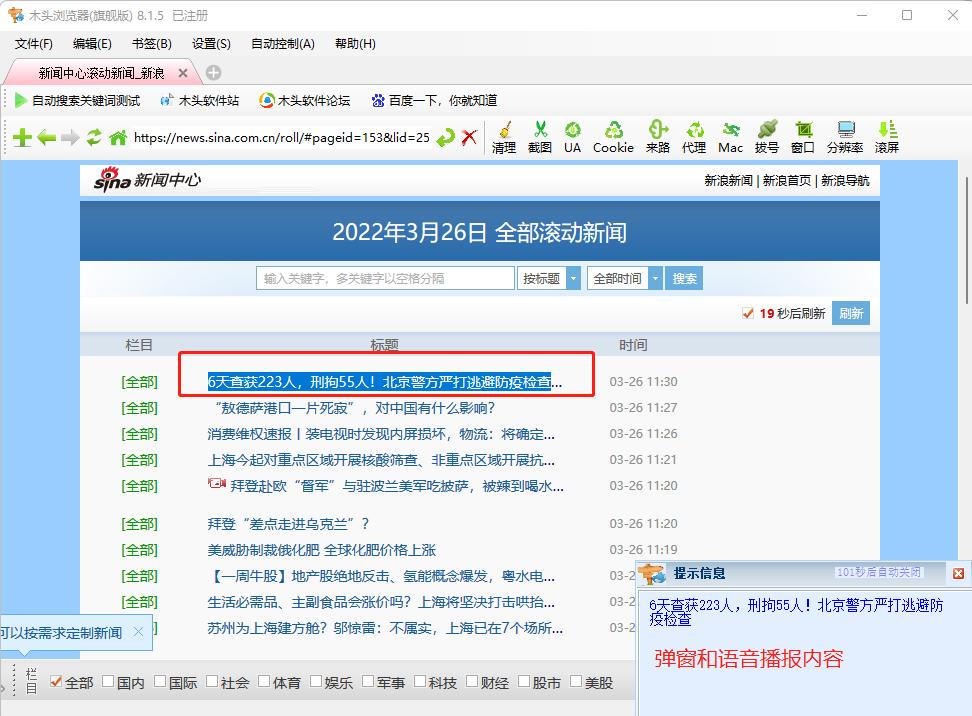972x716 pixels.
Task: Uncheck the 全部 category checkbox
Action: click(x=55, y=682)
